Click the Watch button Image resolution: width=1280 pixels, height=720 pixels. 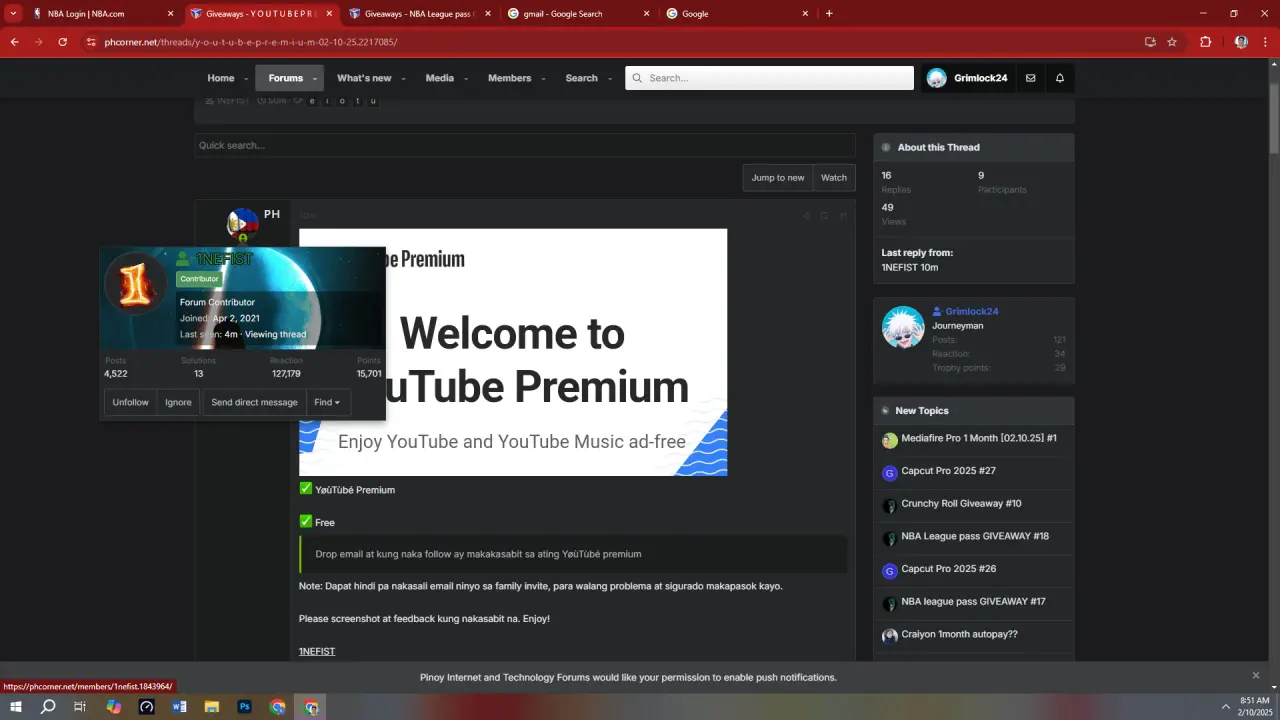coord(834,178)
